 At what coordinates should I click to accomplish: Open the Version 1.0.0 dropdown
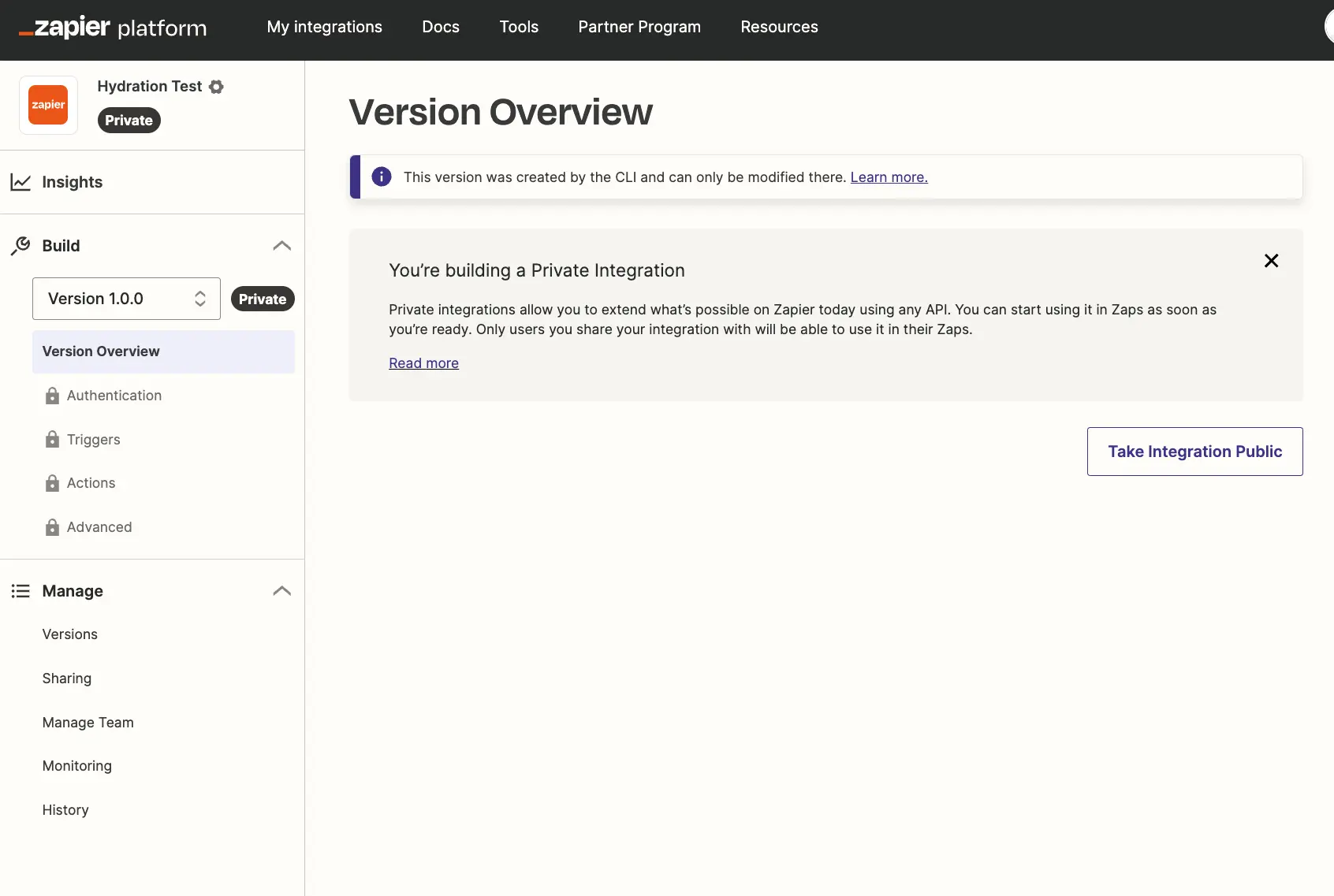(x=126, y=299)
